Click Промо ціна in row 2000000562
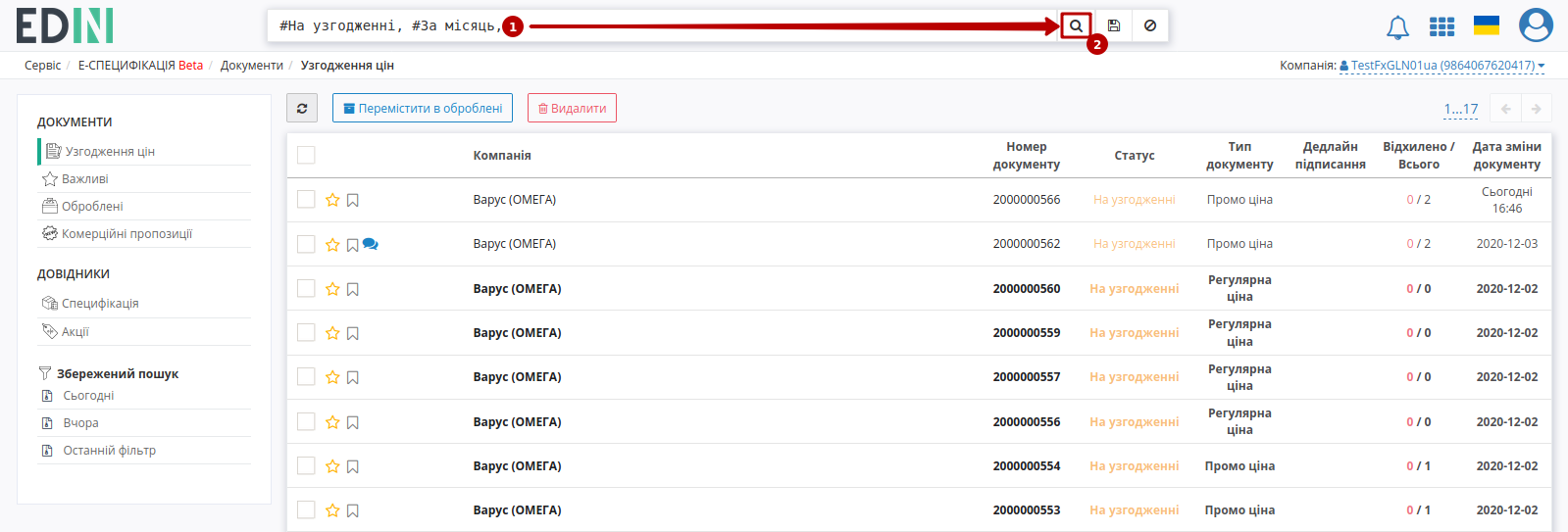This screenshot has height=532, width=1568. pos(1239,244)
